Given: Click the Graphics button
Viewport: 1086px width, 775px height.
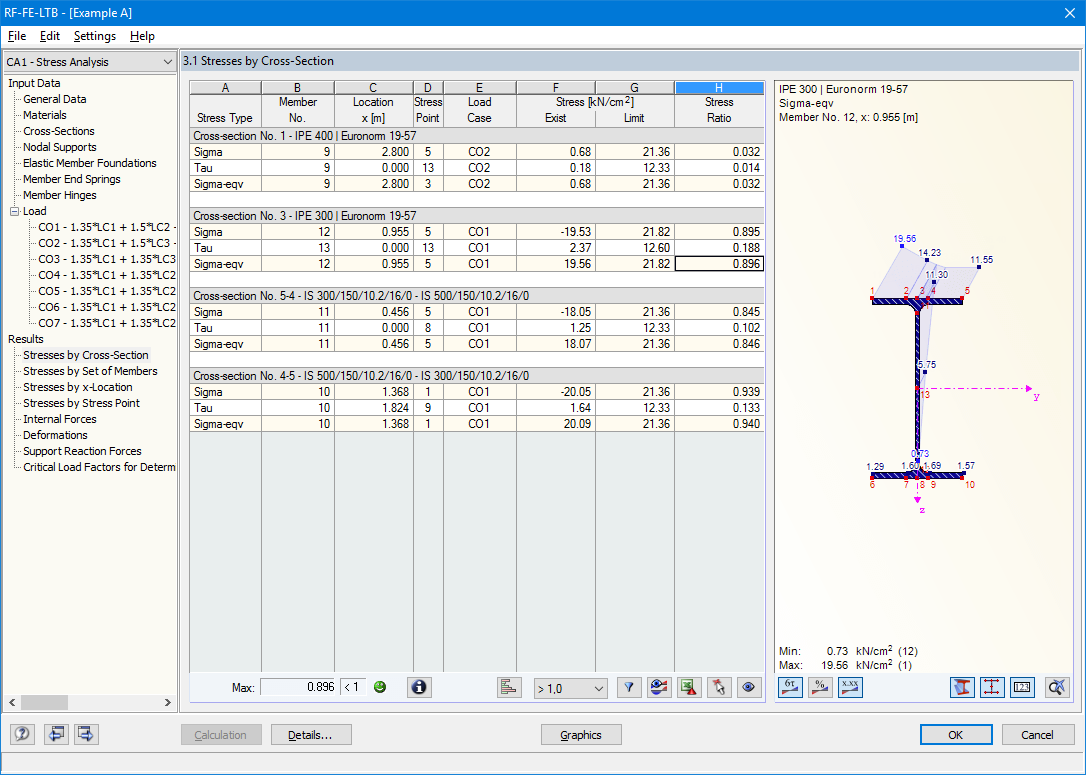Looking at the screenshot, I should (581, 735).
